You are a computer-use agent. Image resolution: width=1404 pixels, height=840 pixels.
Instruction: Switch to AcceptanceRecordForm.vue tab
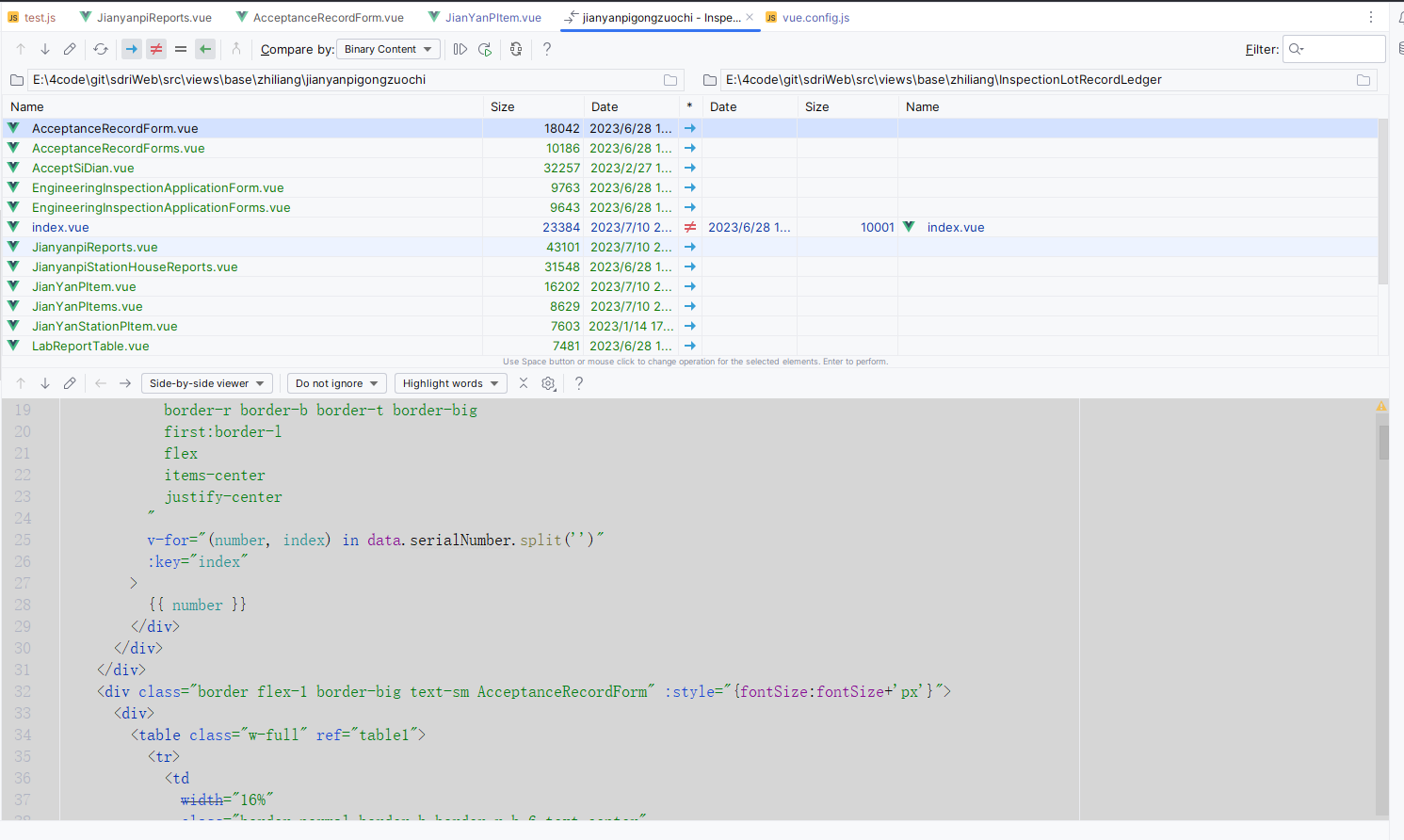tap(320, 17)
